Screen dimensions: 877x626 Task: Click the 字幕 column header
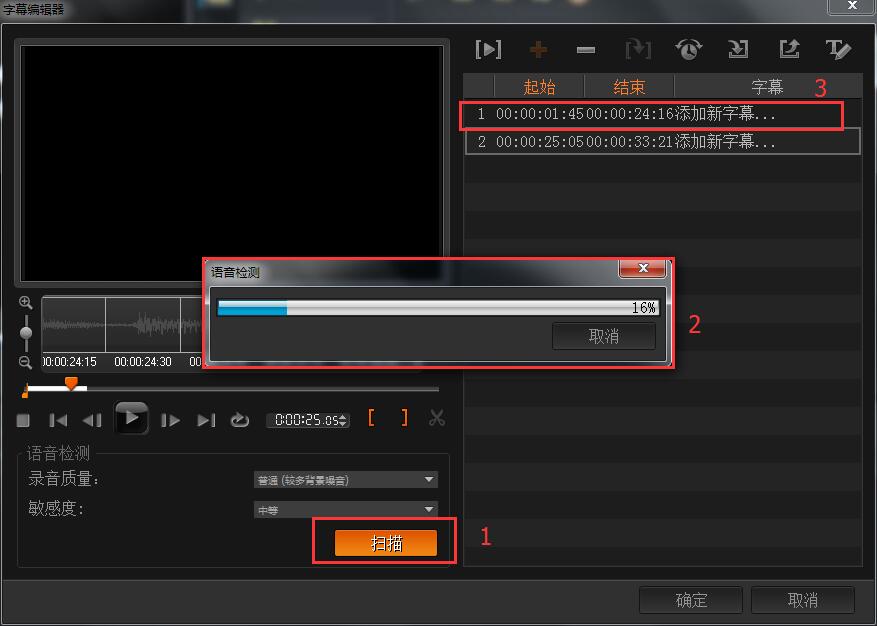767,87
